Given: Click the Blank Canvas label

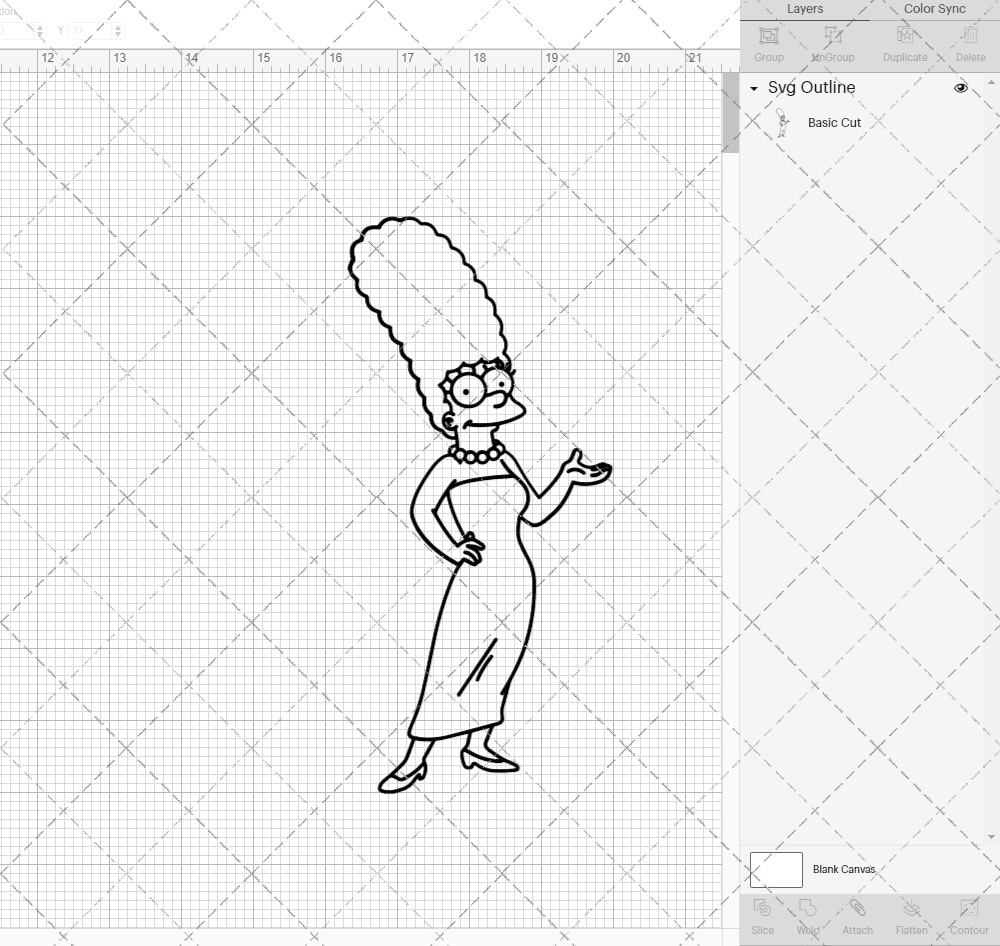Looking at the screenshot, I should (x=844, y=870).
